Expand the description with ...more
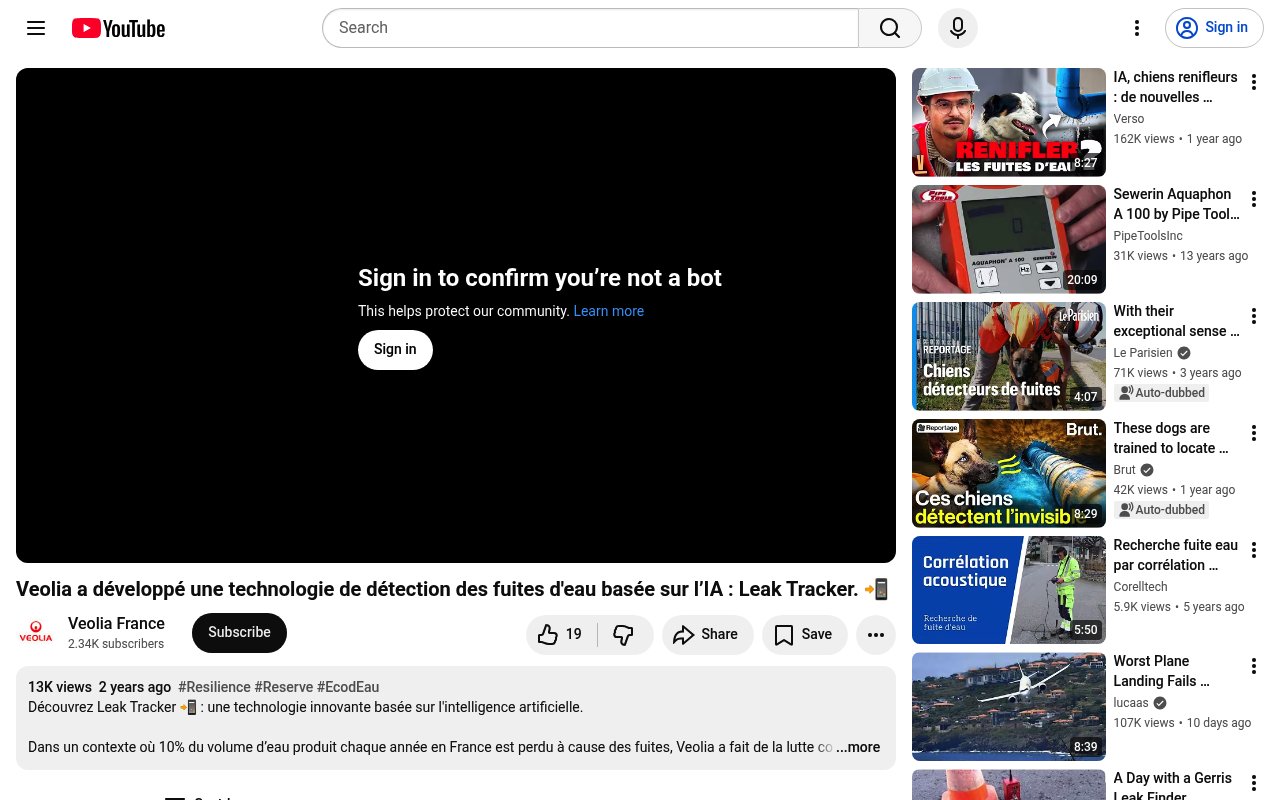The image size is (1280, 800). (858, 747)
